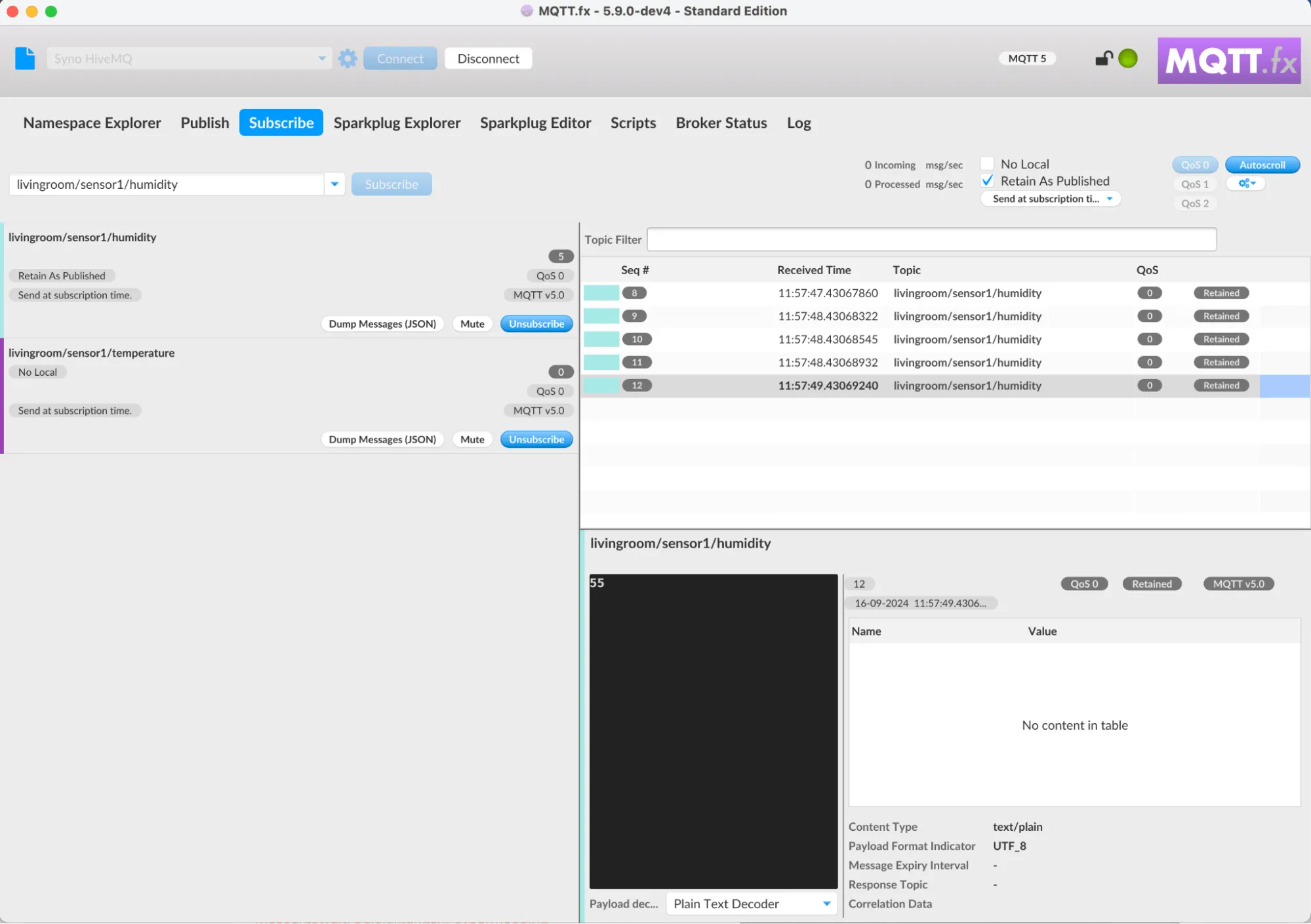This screenshot has height=924, width=1311.
Task: Unsubscribe from livingroom/sensor1/temperature
Action: [536, 439]
